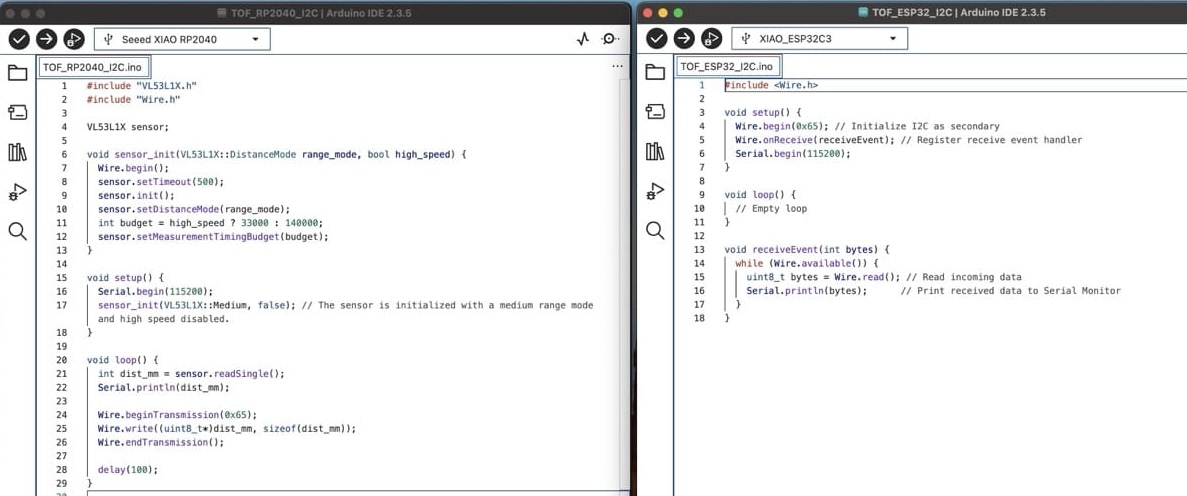Screen dimensions: 1187x496
Task: Open Sketchbook folder in RP2040 sidebar
Action: point(17,73)
